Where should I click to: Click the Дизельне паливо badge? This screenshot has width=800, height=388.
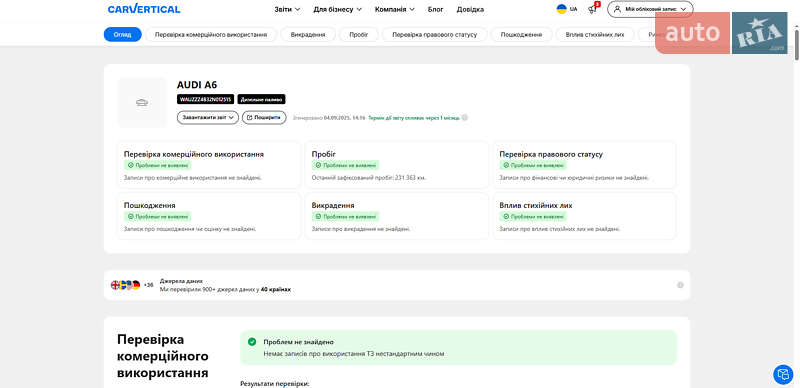(x=262, y=99)
